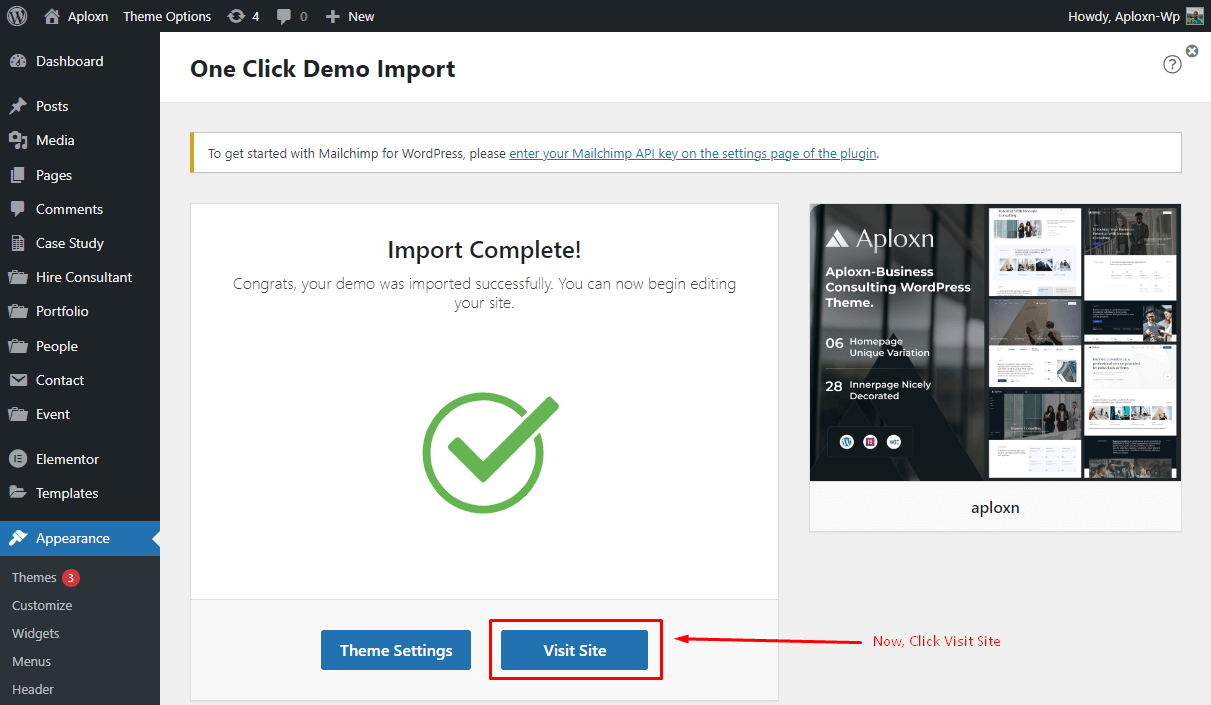Image resolution: width=1211 pixels, height=705 pixels.
Task: Click the Contact envelope icon
Action: point(18,380)
